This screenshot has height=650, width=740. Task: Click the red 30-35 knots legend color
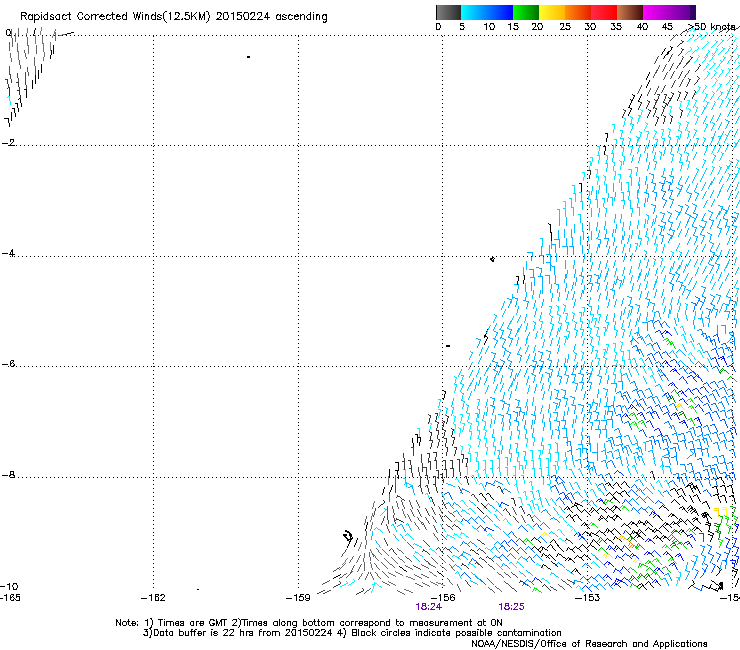coord(604,12)
